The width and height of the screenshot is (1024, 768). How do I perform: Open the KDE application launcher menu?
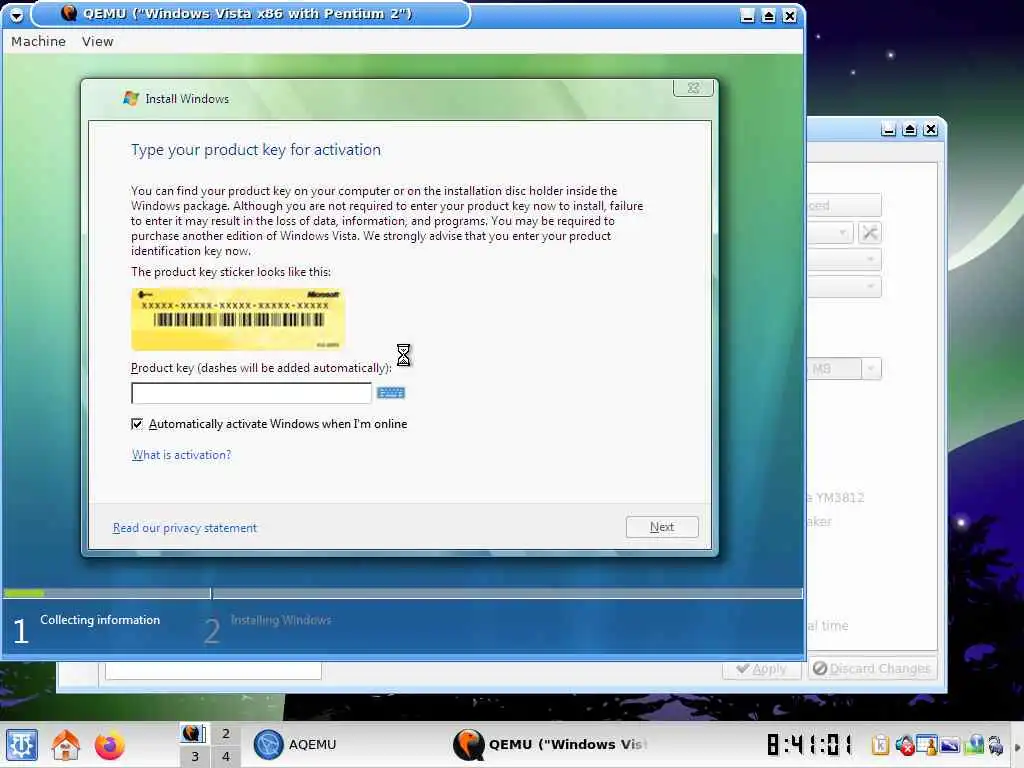pyautogui.click(x=22, y=745)
